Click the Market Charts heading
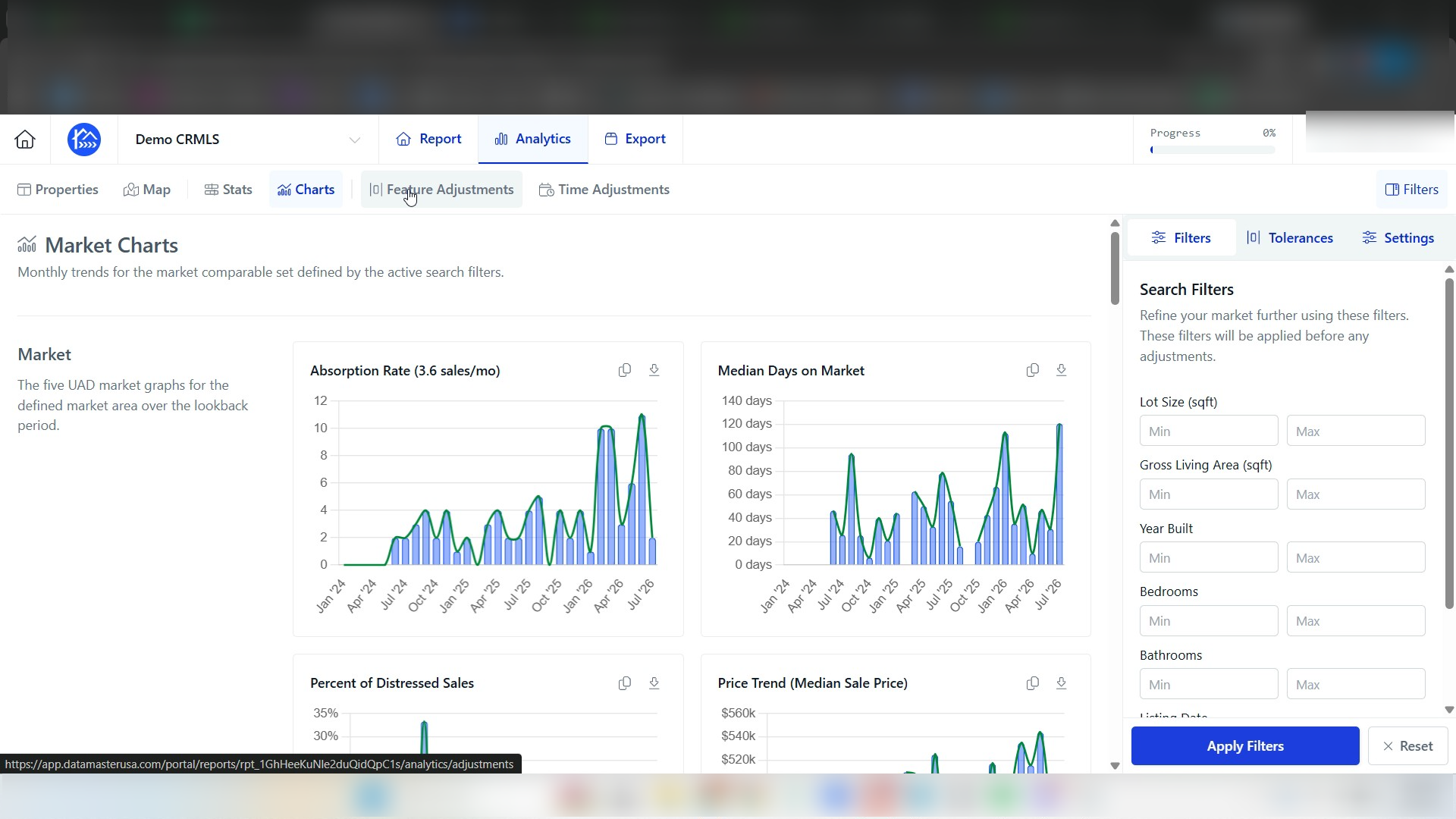The width and height of the screenshot is (1456, 819). pyautogui.click(x=111, y=245)
